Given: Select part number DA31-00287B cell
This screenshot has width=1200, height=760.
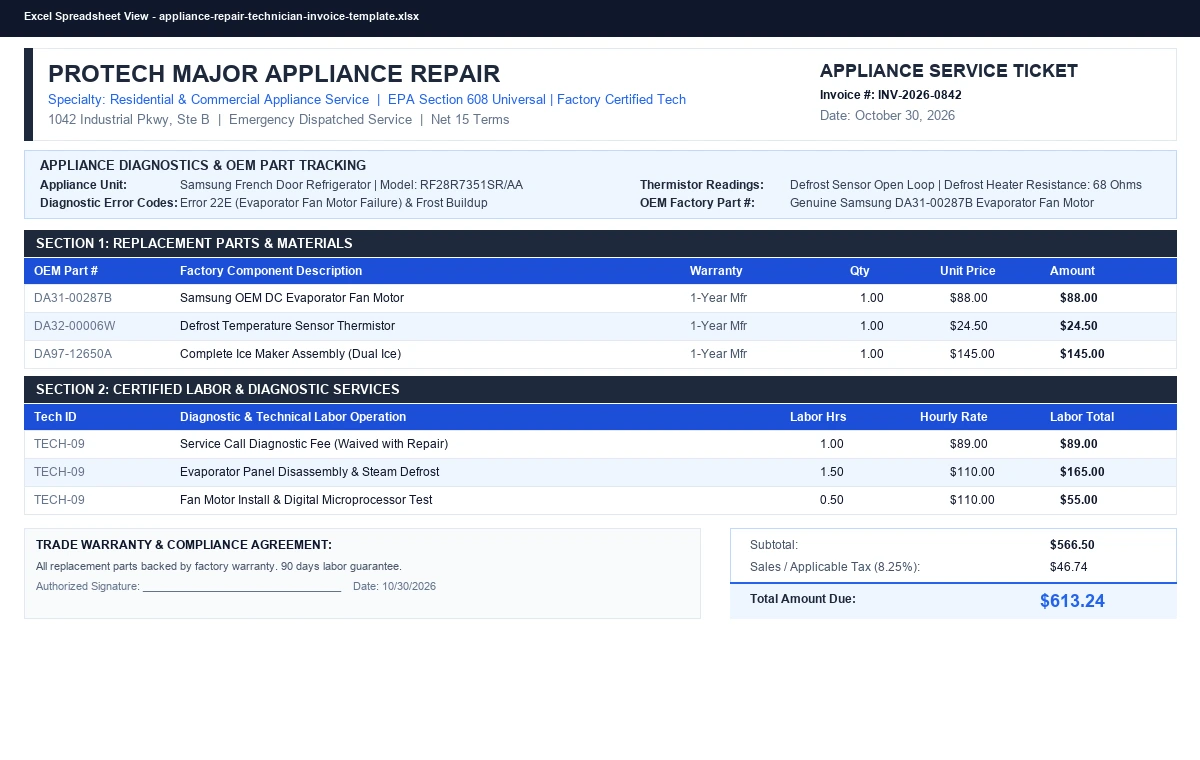Looking at the screenshot, I should coord(73,298).
